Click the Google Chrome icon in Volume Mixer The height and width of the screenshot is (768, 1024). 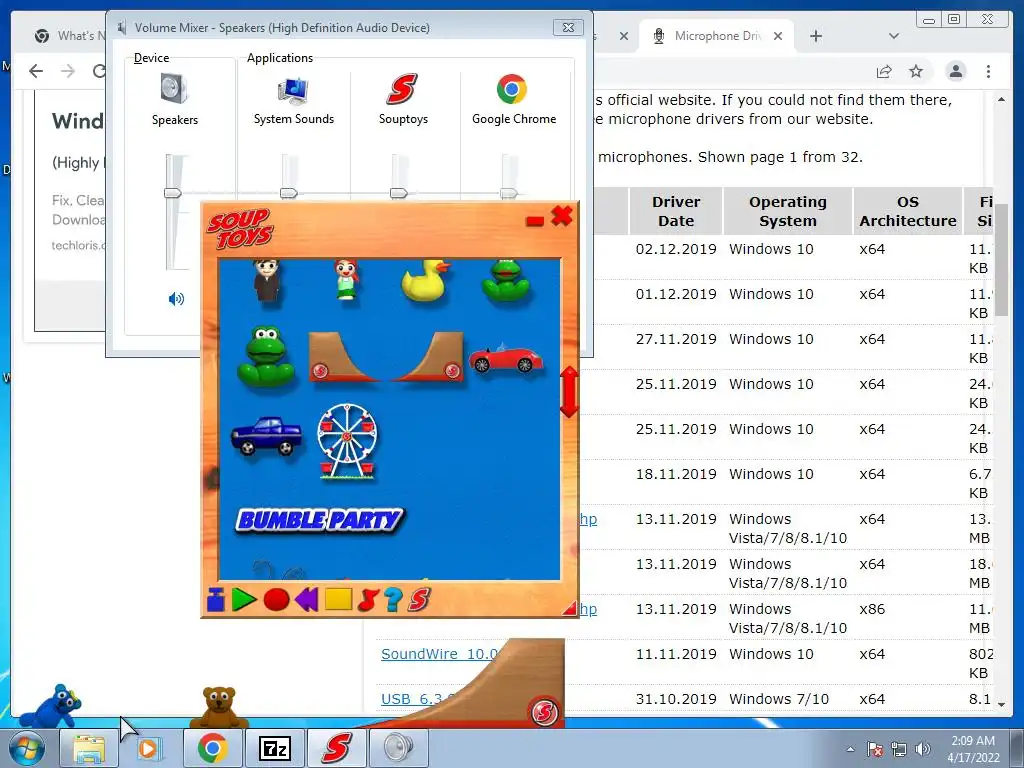click(x=511, y=89)
